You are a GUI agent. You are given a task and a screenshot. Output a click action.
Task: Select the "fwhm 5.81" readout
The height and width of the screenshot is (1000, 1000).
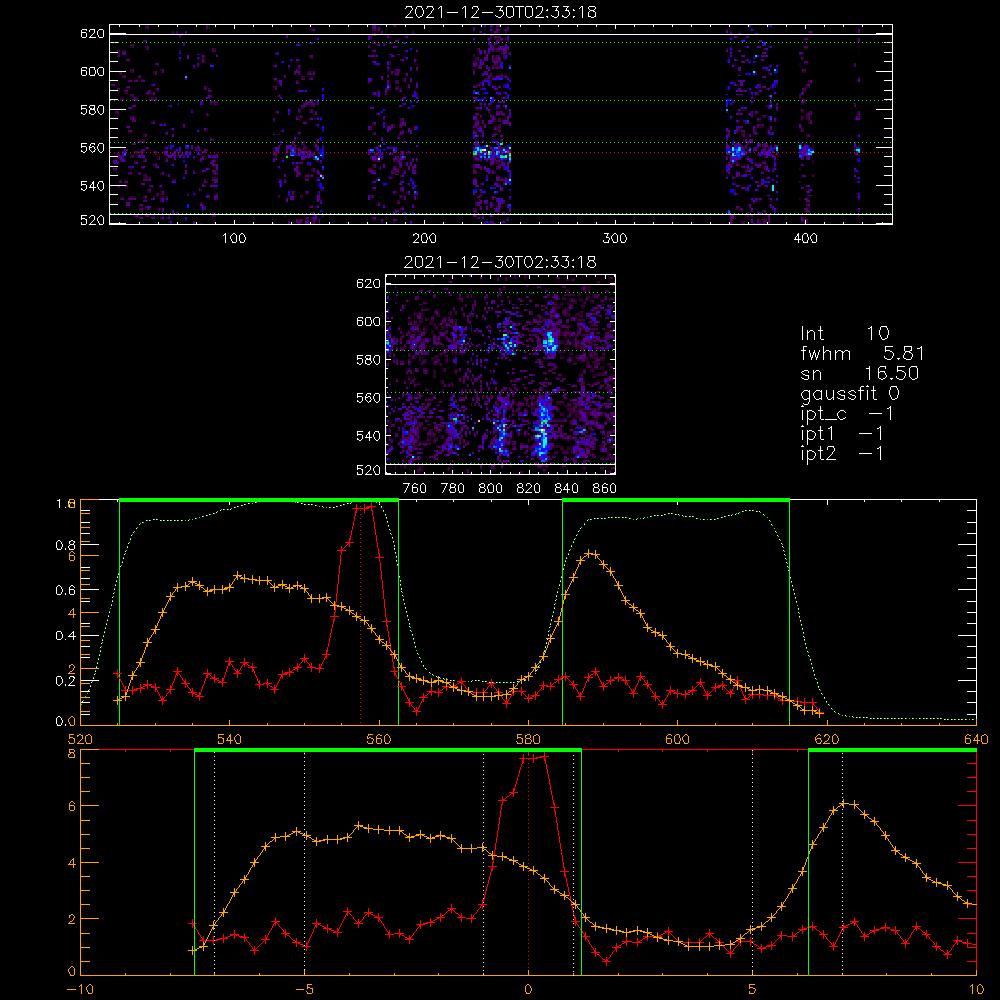(862, 353)
